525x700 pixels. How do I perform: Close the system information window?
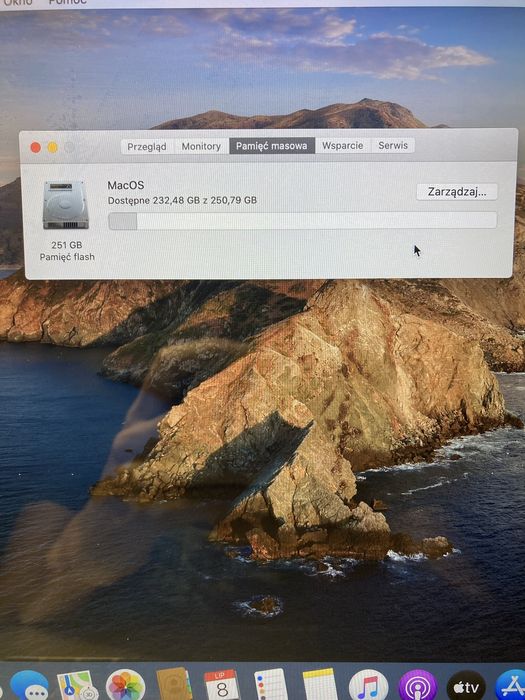35,147
